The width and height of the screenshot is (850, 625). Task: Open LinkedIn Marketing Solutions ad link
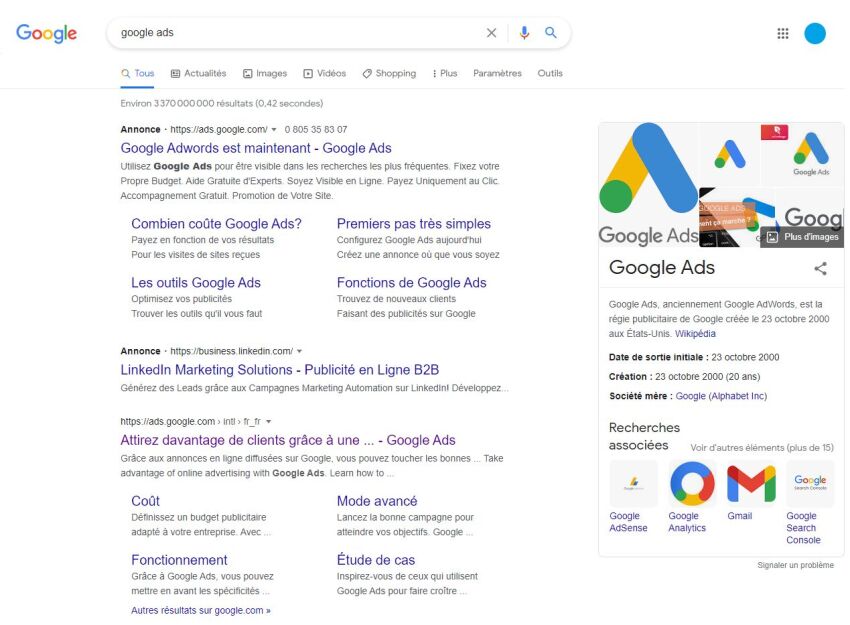(279, 370)
